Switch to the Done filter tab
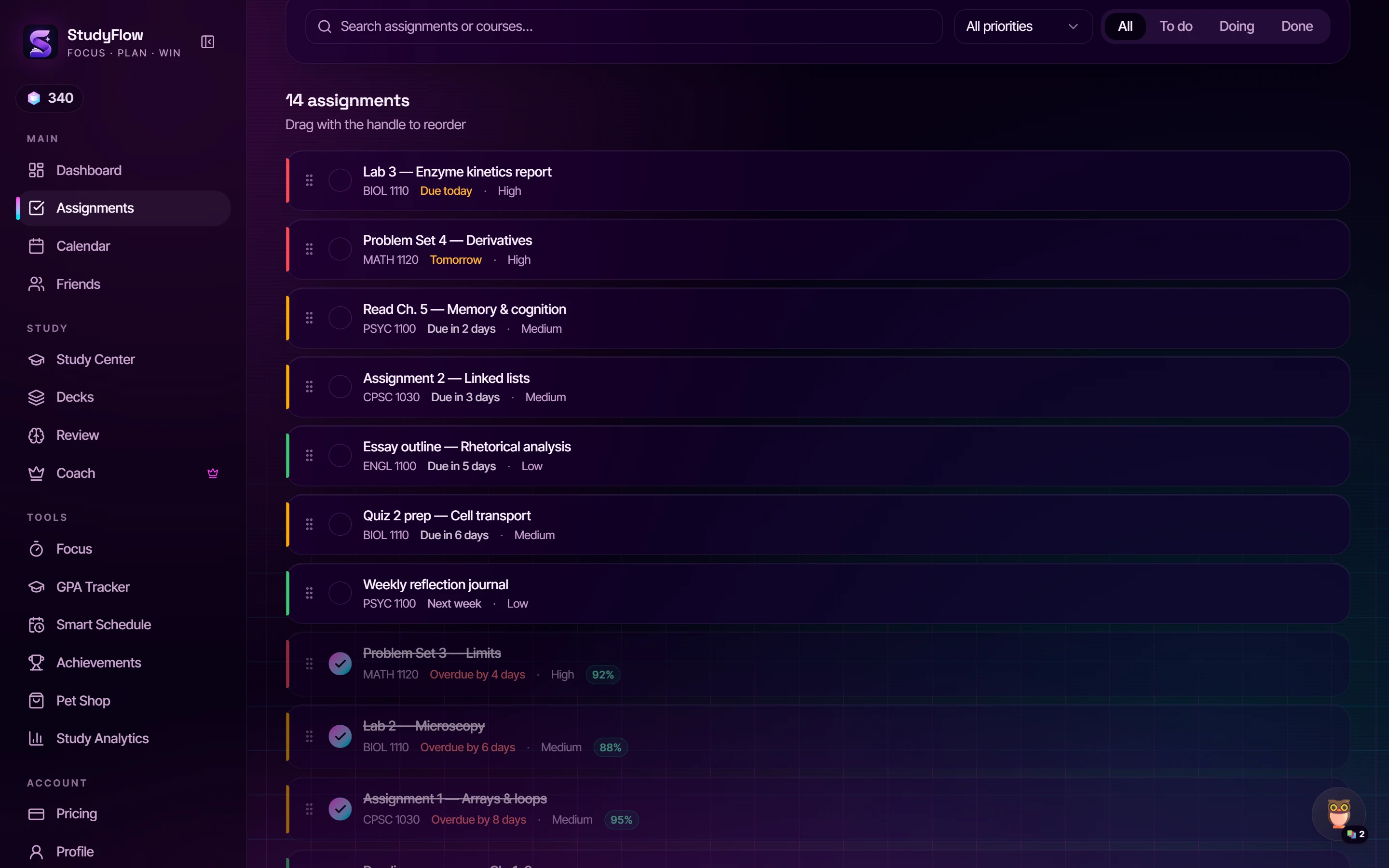This screenshot has height=868, width=1389. click(1296, 27)
